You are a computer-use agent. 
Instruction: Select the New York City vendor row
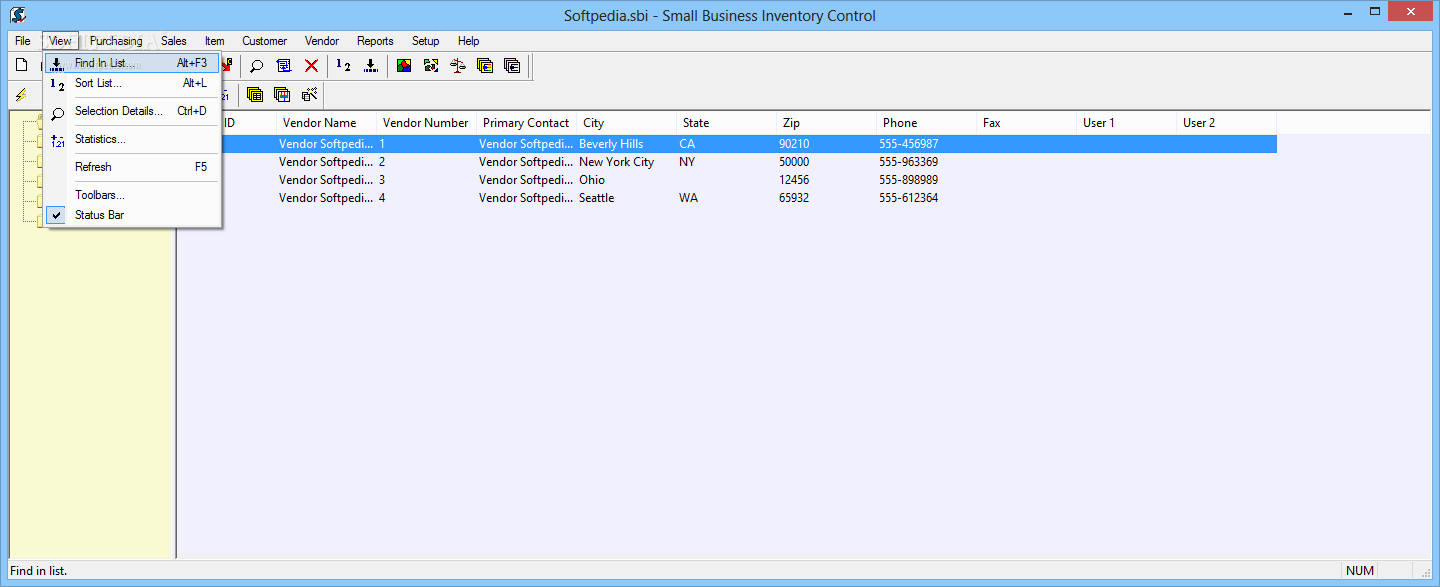(x=727, y=162)
